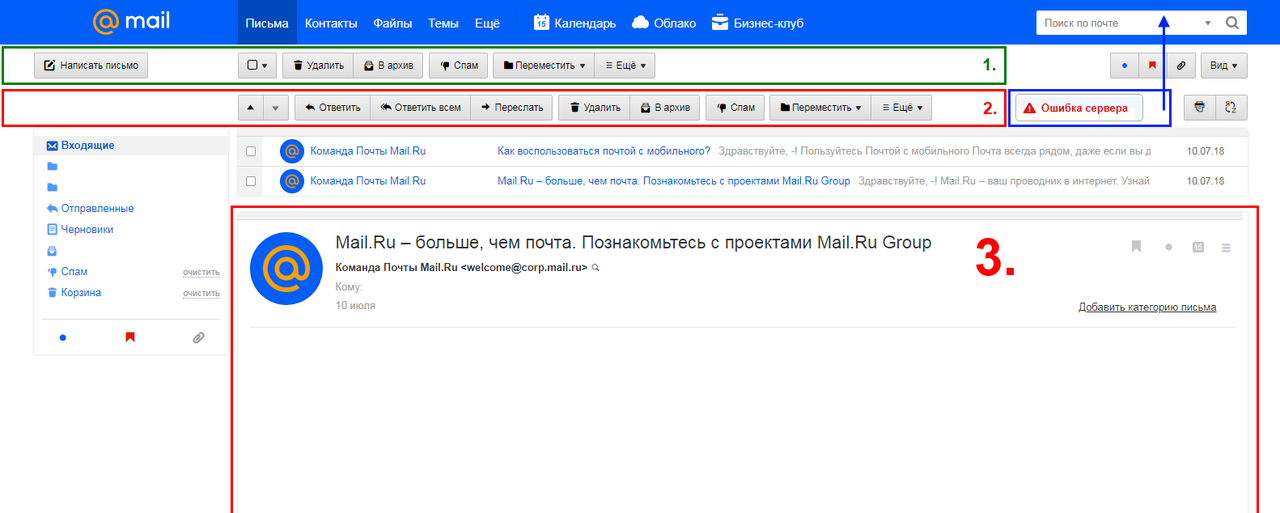Viewport: 1280px width, 513px height.
Task: Expand Переместить in the Ответить toolbar
Action: (x=820, y=108)
